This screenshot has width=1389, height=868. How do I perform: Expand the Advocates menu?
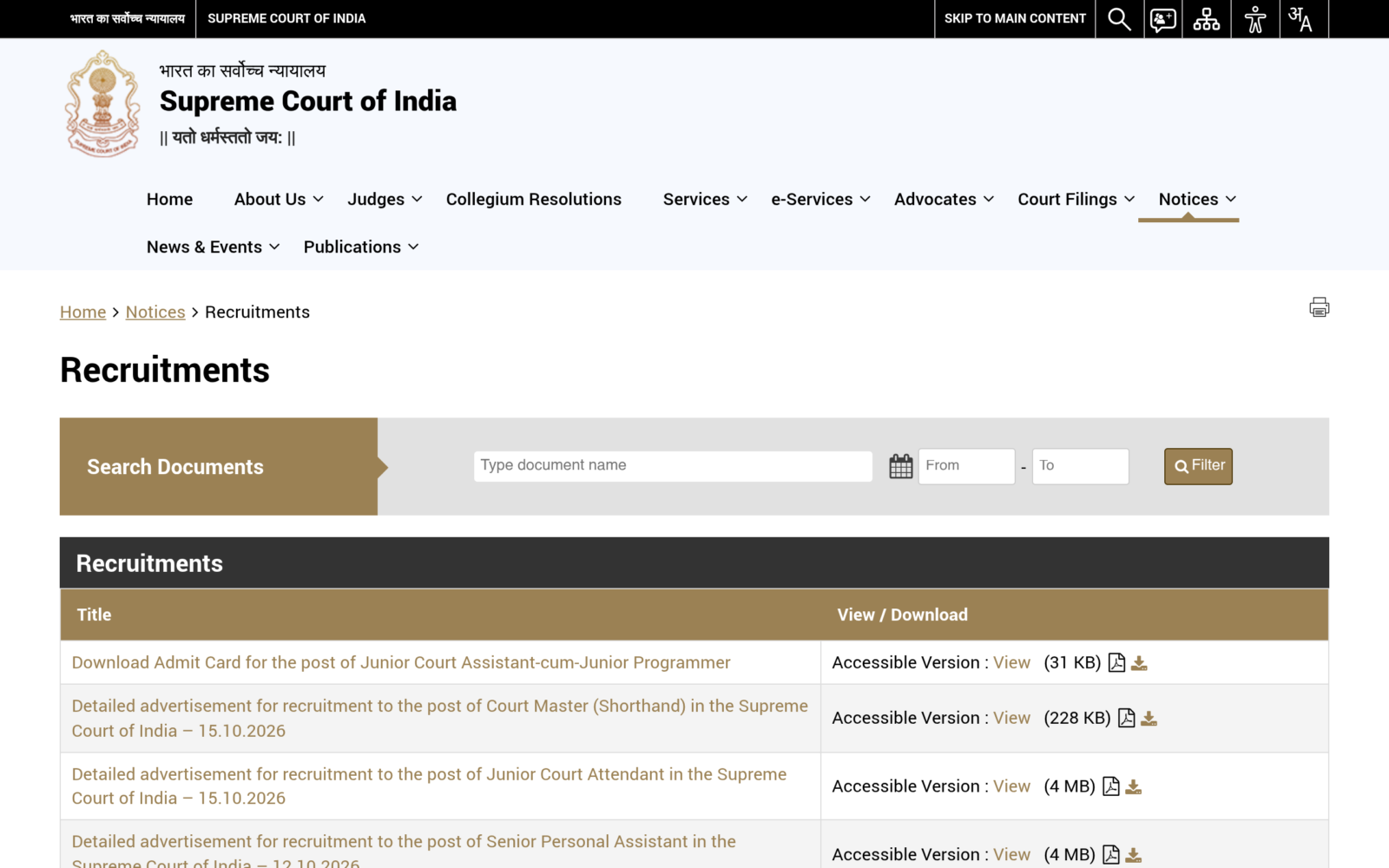pyautogui.click(x=944, y=199)
